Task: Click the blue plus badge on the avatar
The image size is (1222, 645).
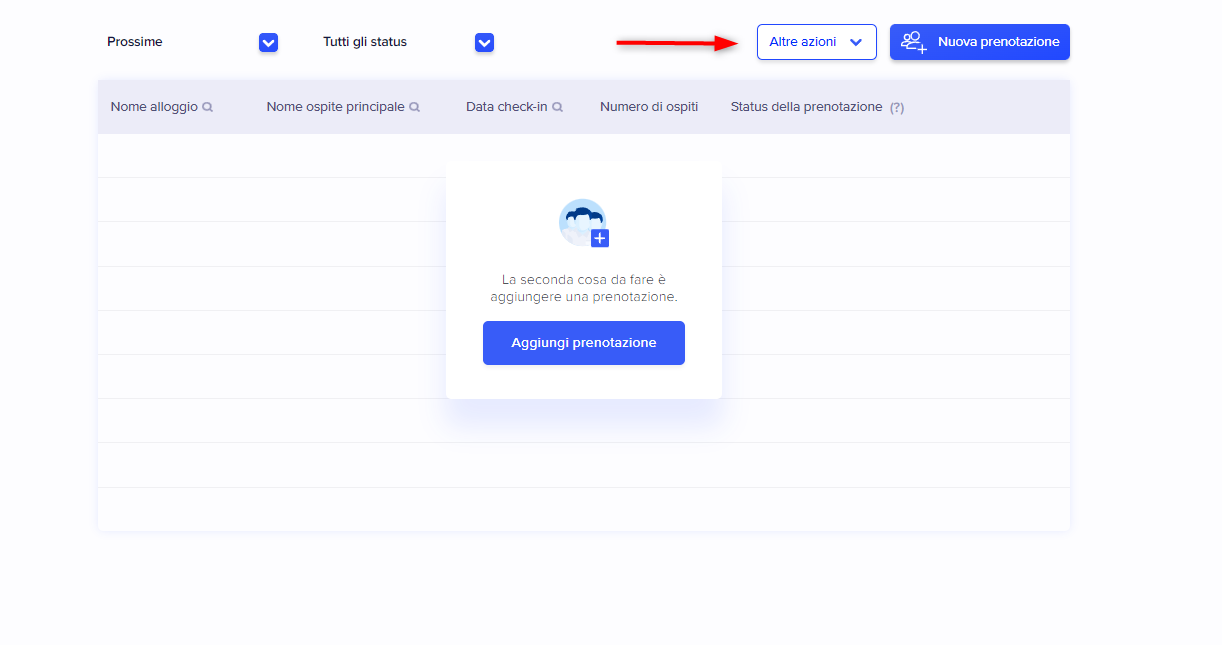Action: click(x=600, y=238)
